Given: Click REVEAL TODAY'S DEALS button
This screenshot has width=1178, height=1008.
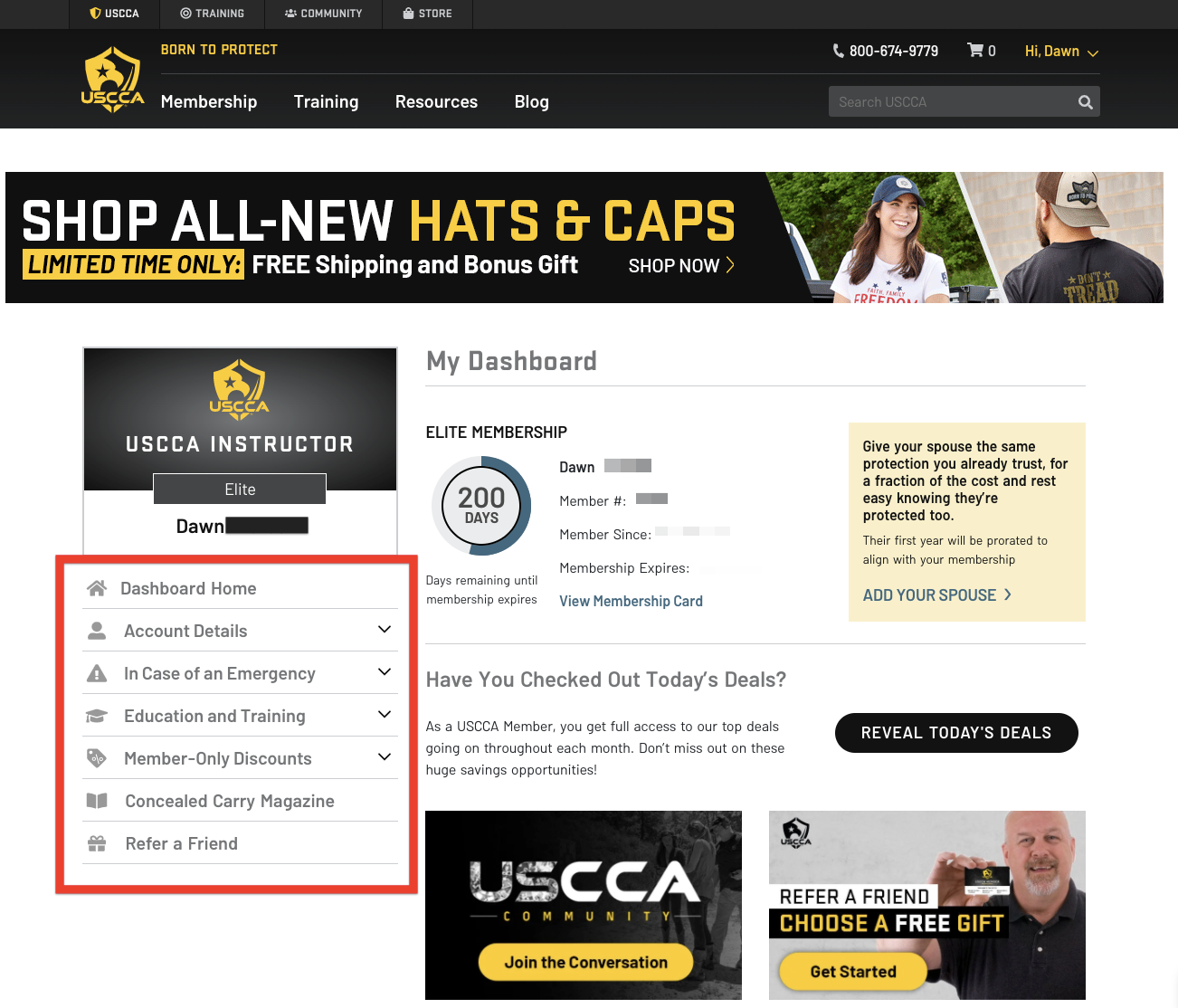Looking at the screenshot, I should pos(956,733).
